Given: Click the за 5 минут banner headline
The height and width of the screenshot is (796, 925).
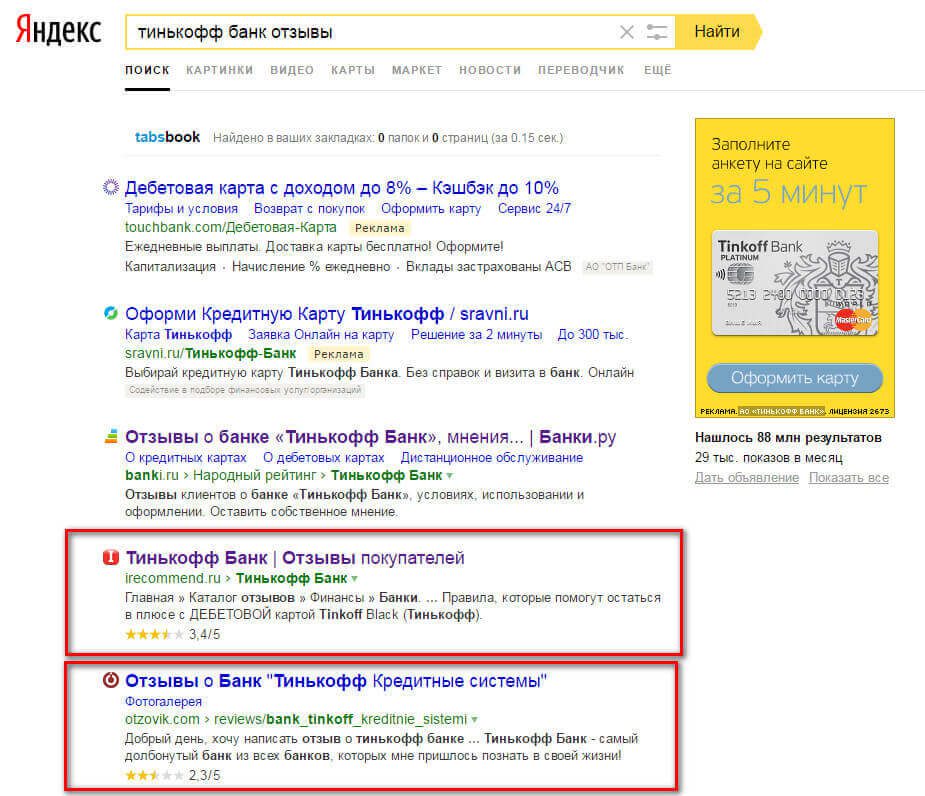Looking at the screenshot, I should click(789, 193).
